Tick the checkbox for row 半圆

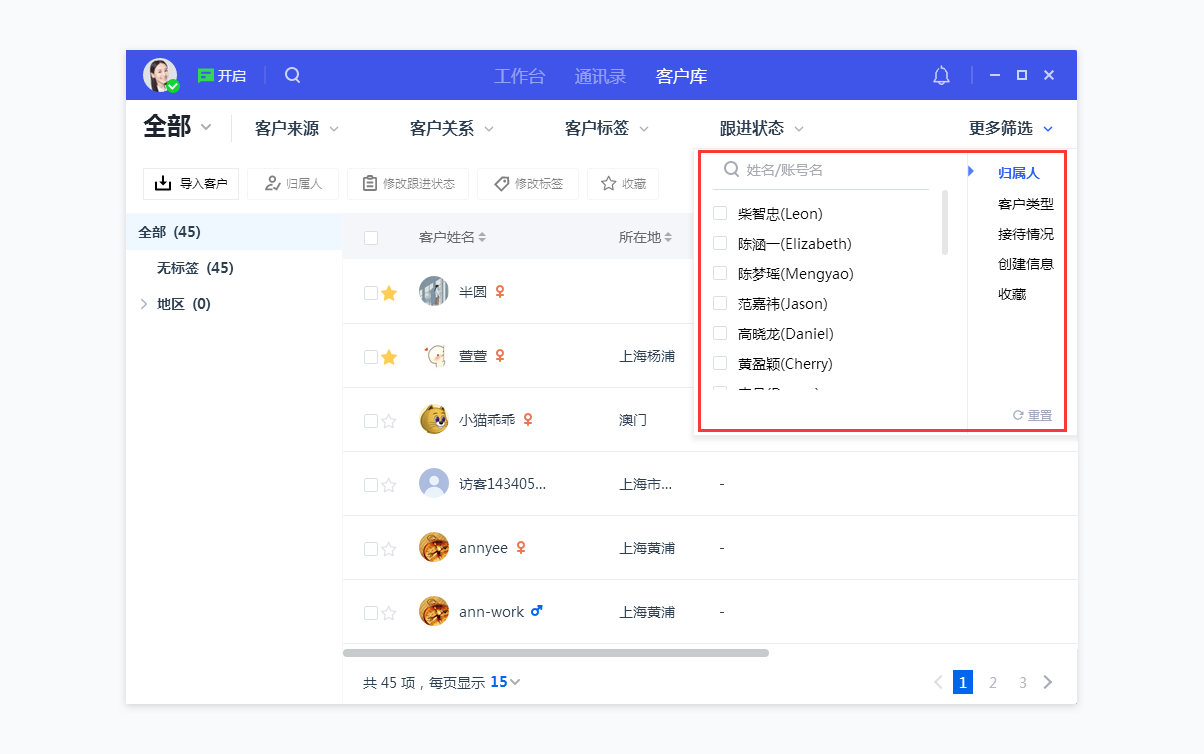click(371, 293)
